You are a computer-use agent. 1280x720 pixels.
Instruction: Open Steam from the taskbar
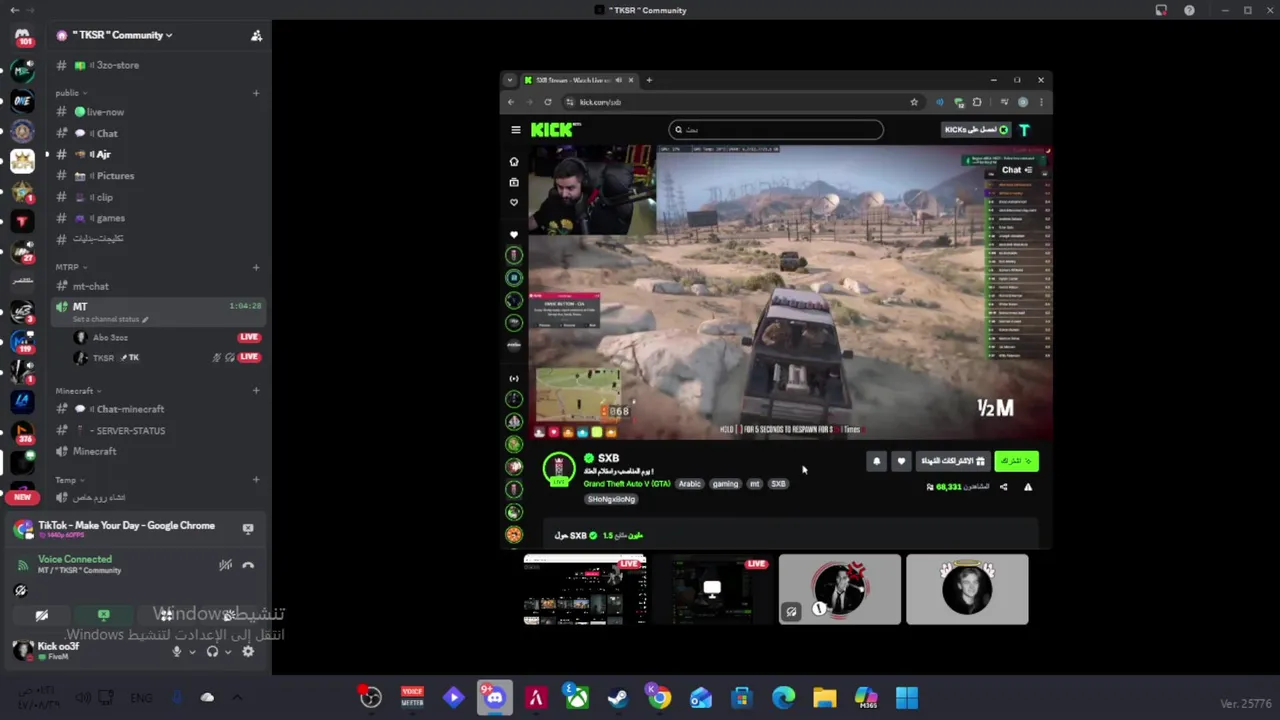pos(617,698)
